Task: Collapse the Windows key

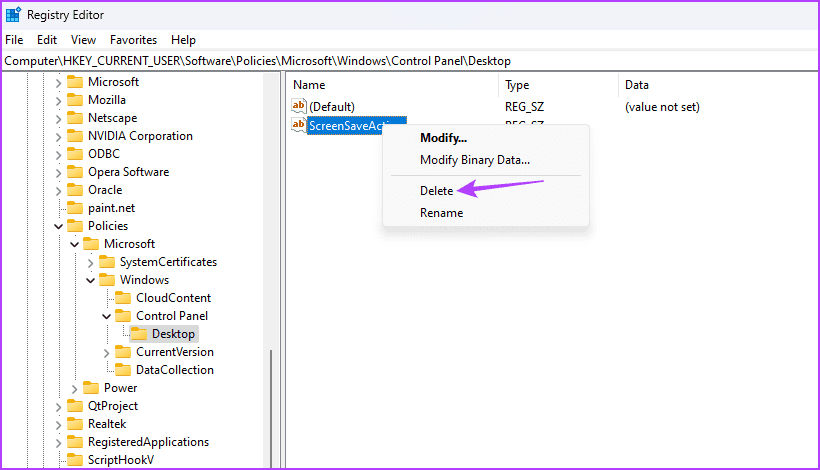Action: click(x=90, y=280)
